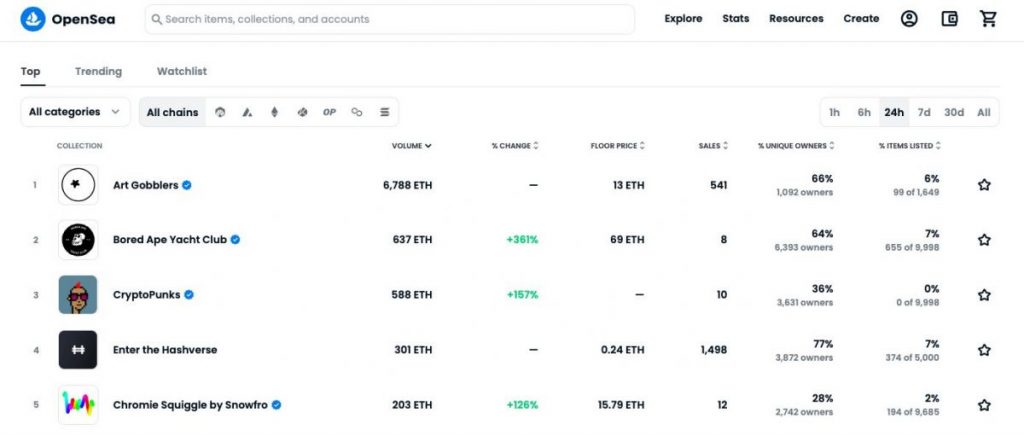Select the 6h time range
This screenshot has height=435, width=1024.
coord(864,112)
